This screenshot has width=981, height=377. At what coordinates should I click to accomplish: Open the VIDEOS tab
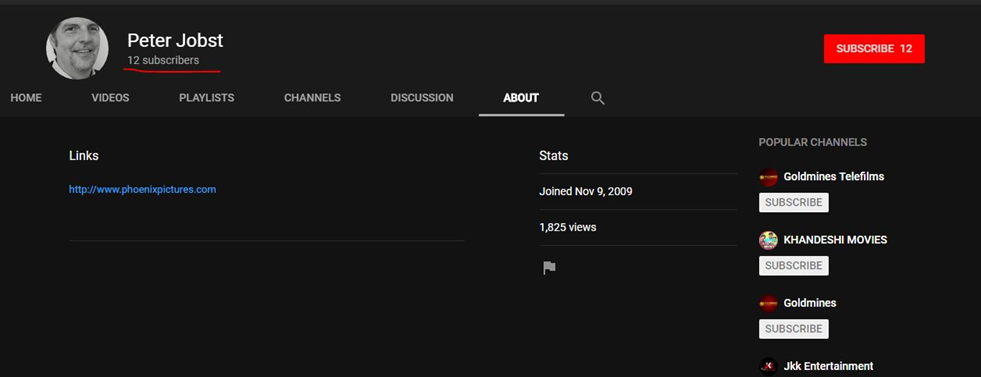pyautogui.click(x=110, y=98)
